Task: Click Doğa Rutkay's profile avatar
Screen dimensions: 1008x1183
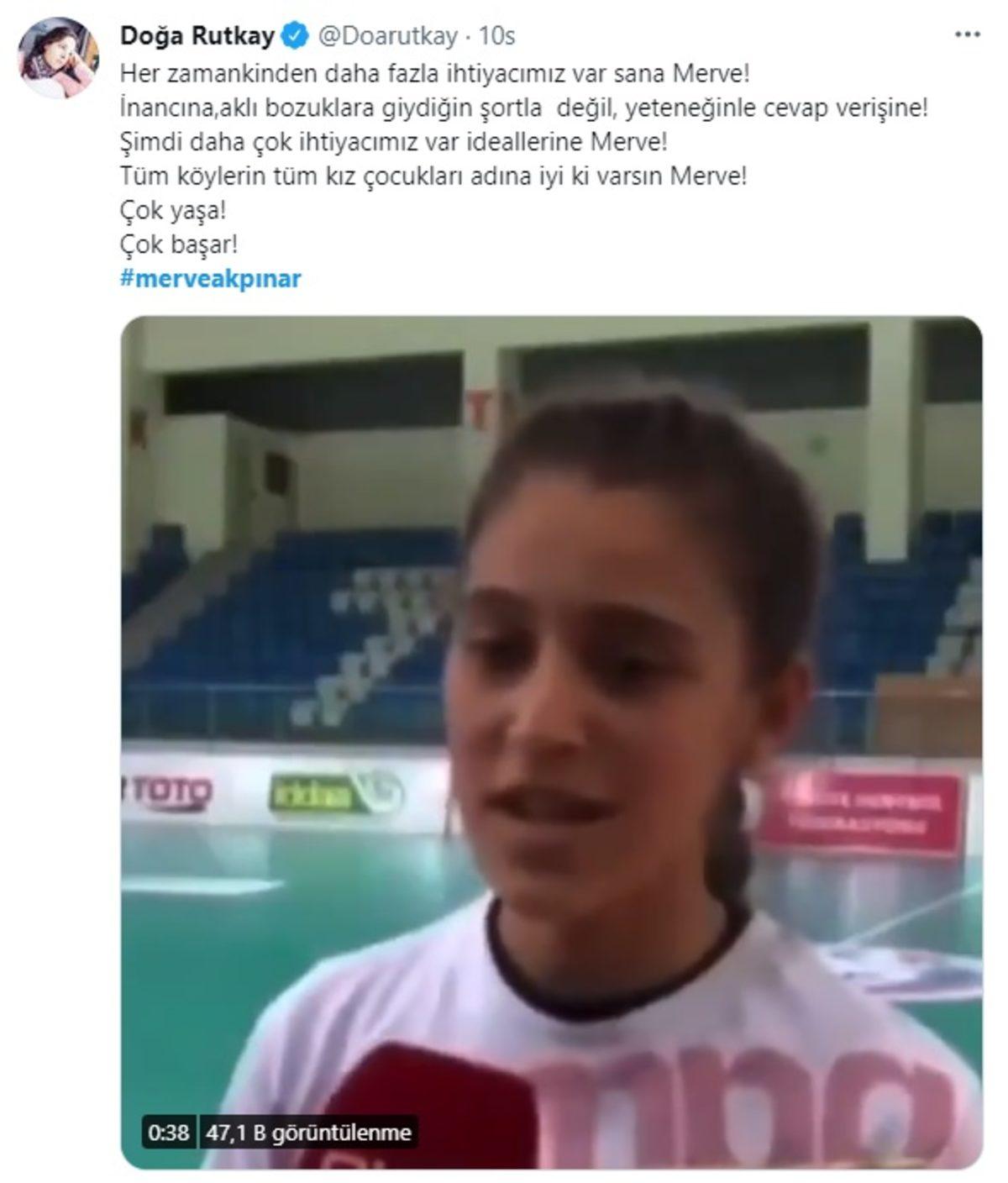Action: click(x=59, y=58)
